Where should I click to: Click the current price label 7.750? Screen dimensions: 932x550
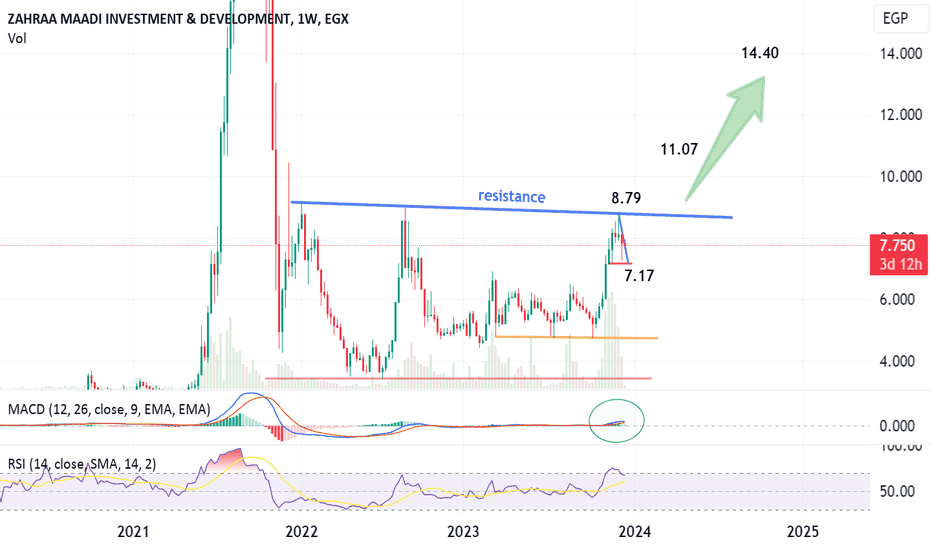pos(898,246)
